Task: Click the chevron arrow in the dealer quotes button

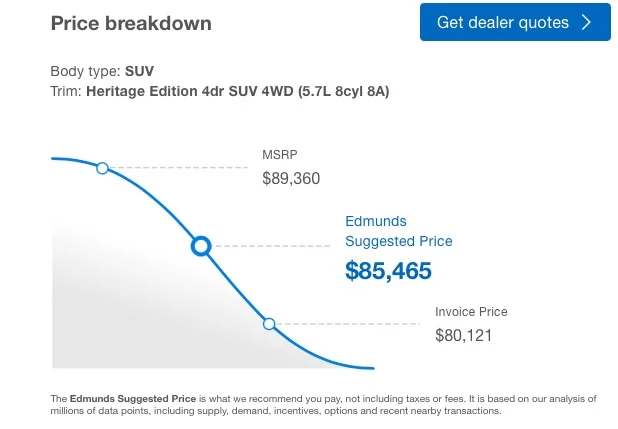Action: [587, 22]
